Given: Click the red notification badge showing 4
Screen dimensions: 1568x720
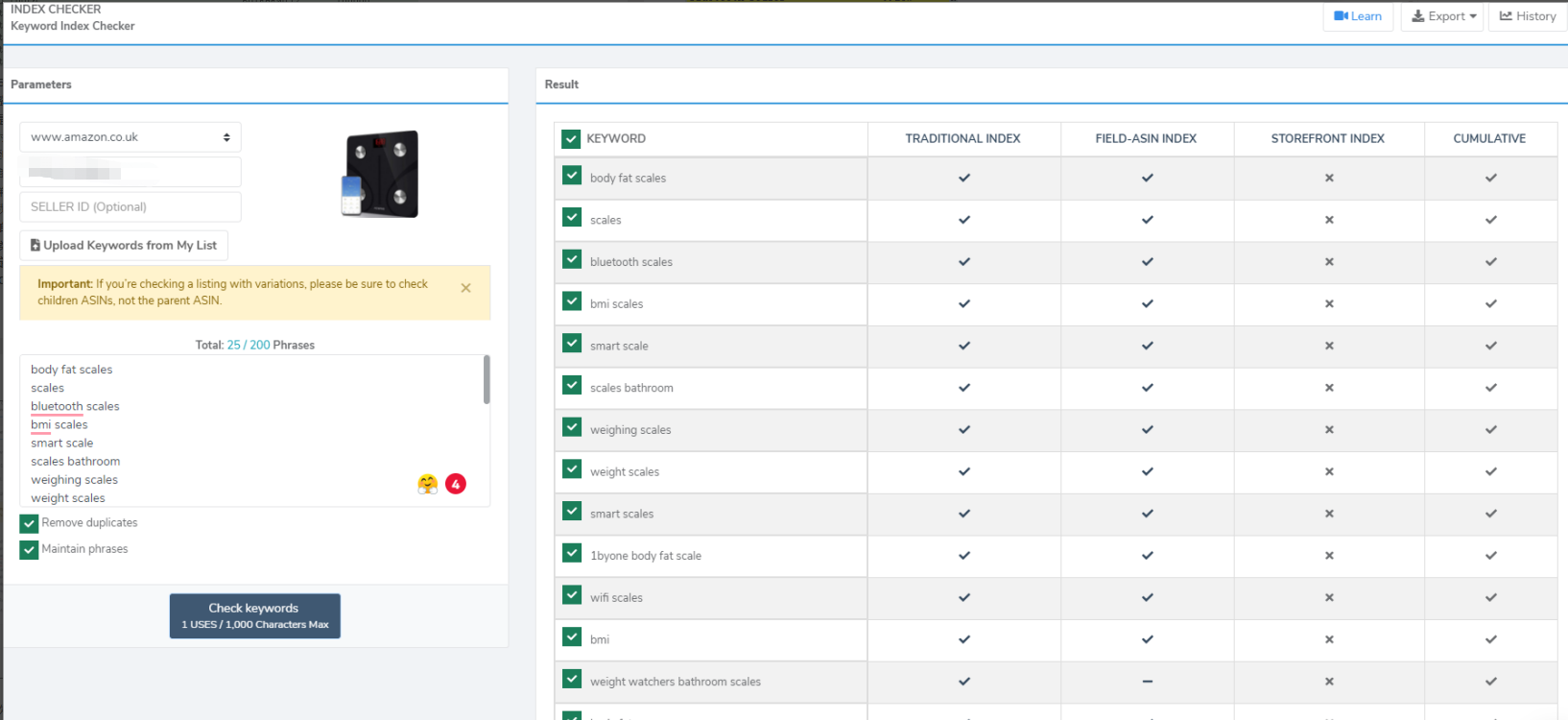Looking at the screenshot, I should (456, 484).
